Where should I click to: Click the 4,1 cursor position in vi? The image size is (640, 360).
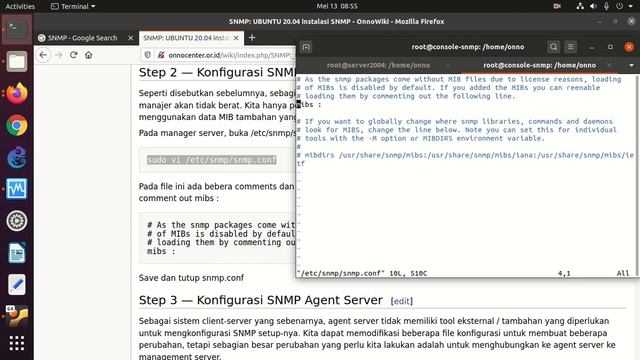coord(564,273)
